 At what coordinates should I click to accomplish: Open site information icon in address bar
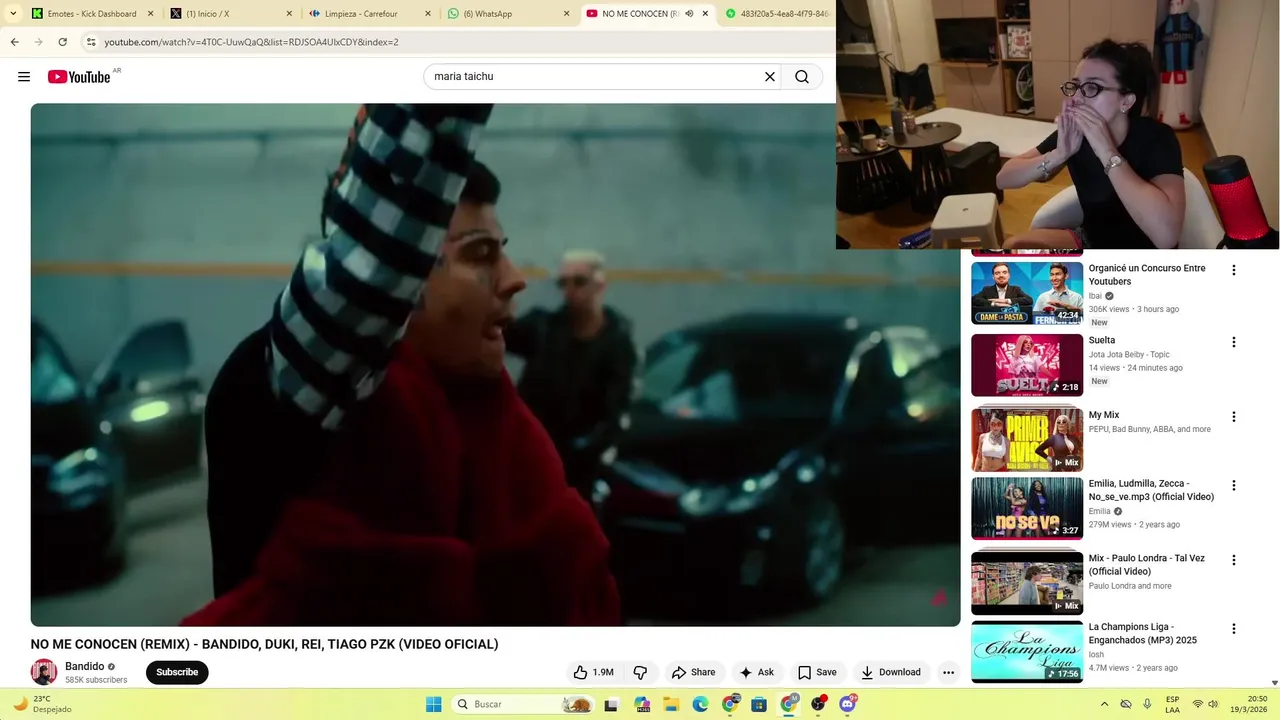tap(91, 42)
